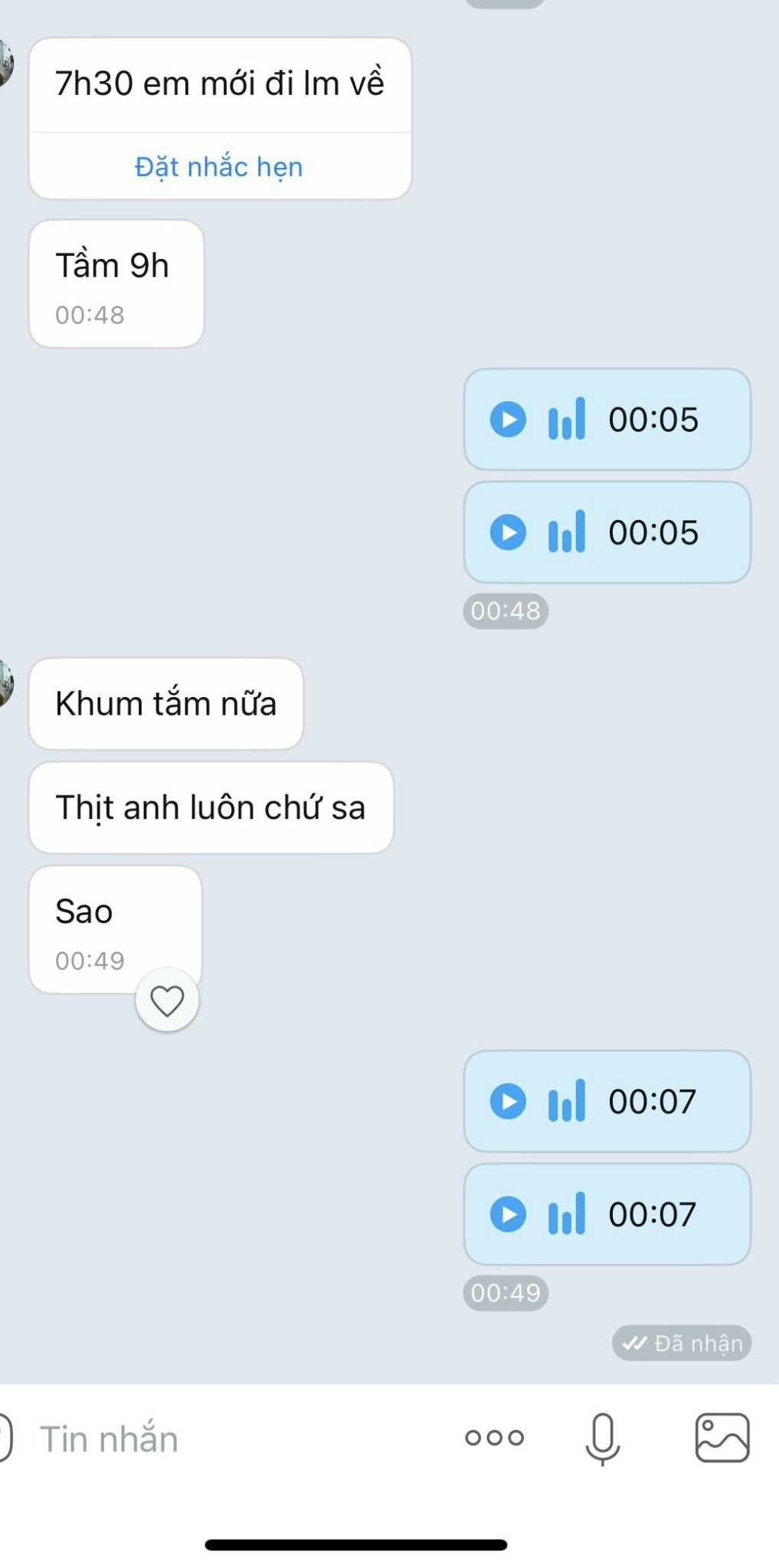Tap "Đặt nhắc hẹn" reminder link
Viewport: 779px width, 1568px height.
pyautogui.click(x=219, y=167)
